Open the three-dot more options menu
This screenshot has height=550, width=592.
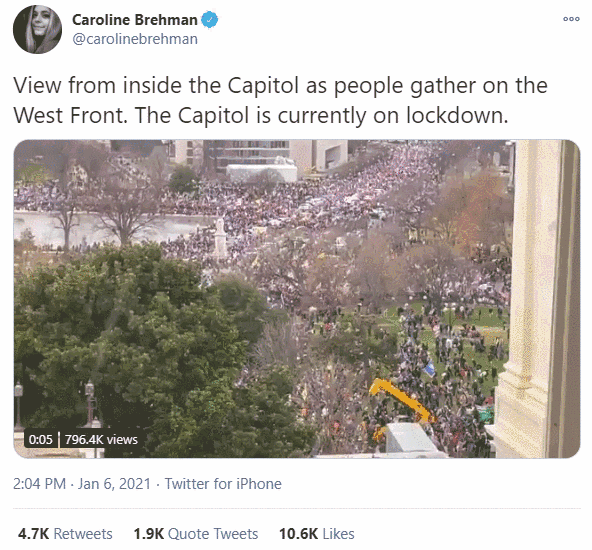coord(571,19)
